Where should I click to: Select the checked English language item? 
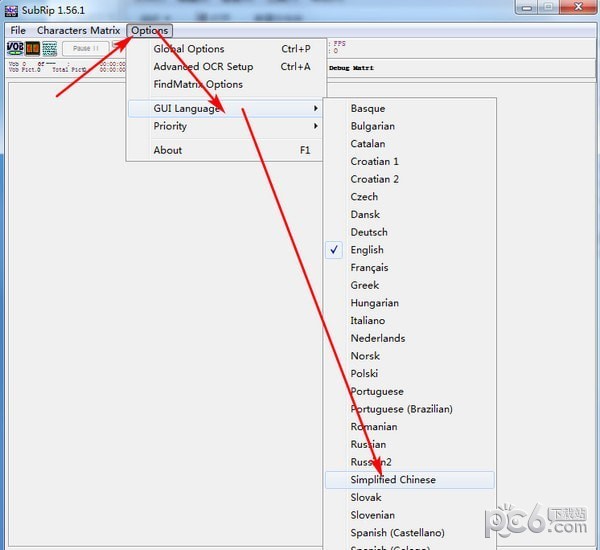click(409, 250)
